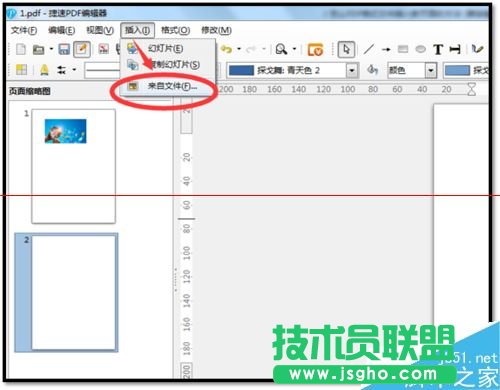The height and width of the screenshot is (390, 500).
Task: Expand the arrow style dropdown arrow
Action: coord(74,70)
